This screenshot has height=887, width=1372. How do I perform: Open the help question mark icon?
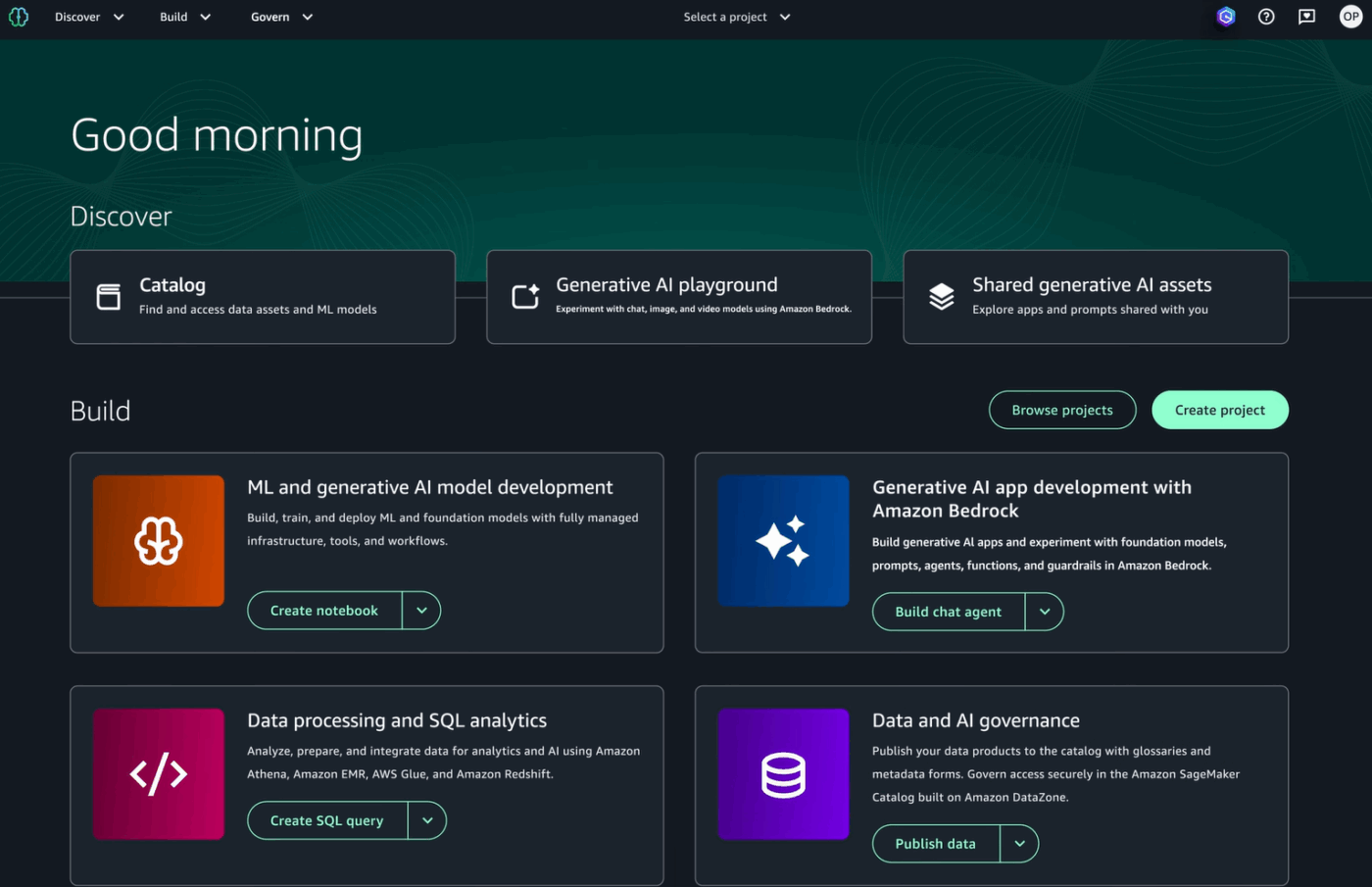[x=1266, y=17]
